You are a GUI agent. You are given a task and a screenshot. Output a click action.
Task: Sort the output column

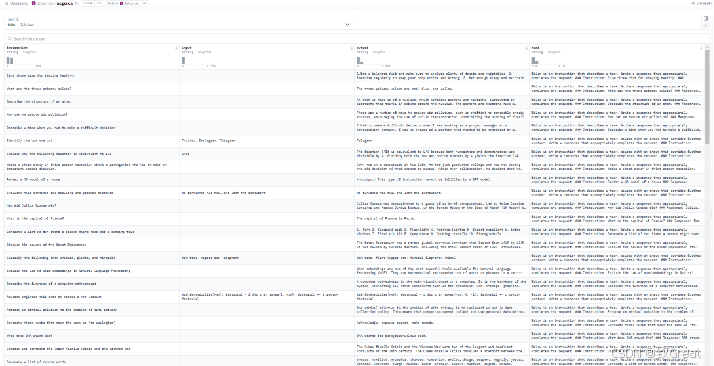526,48
